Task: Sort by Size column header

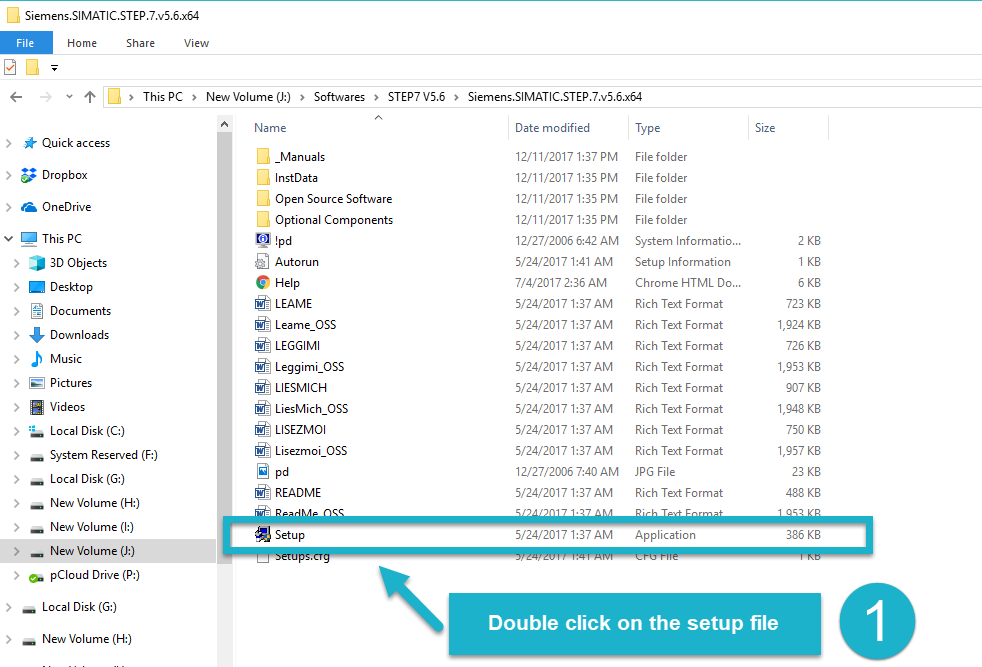Action: (765, 128)
